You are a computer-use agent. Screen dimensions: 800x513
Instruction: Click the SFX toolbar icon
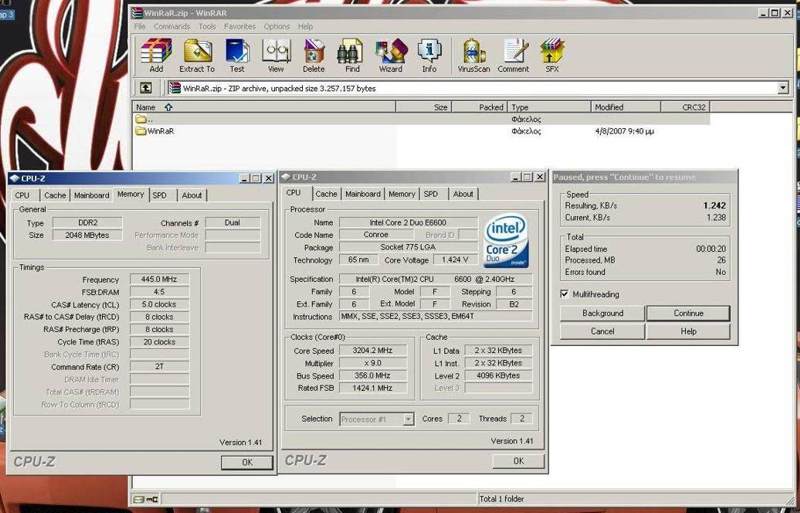(552, 55)
